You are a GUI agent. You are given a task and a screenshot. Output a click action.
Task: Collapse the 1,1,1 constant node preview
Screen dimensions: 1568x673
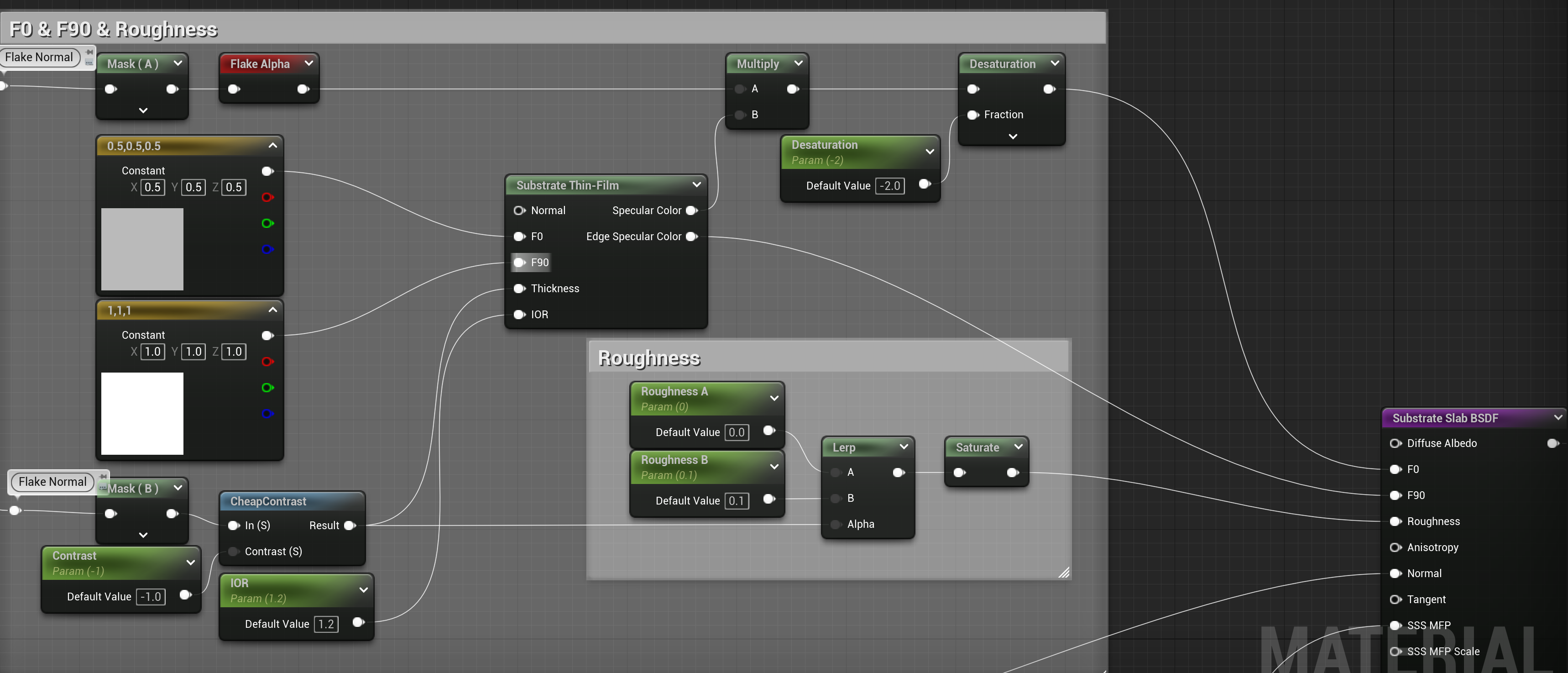pos(273,310)
